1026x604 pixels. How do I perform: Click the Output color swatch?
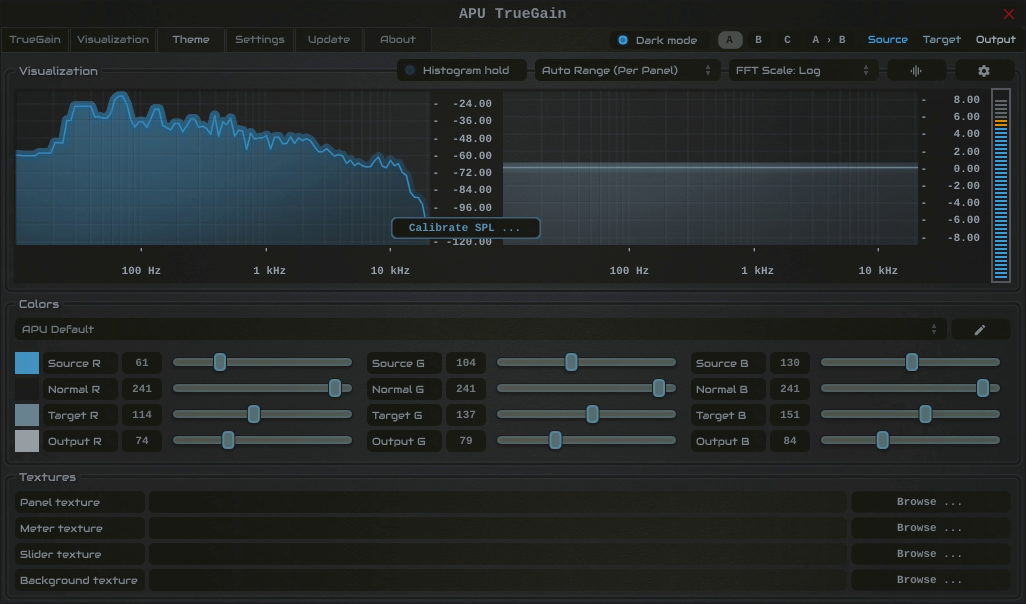[27, 442]
